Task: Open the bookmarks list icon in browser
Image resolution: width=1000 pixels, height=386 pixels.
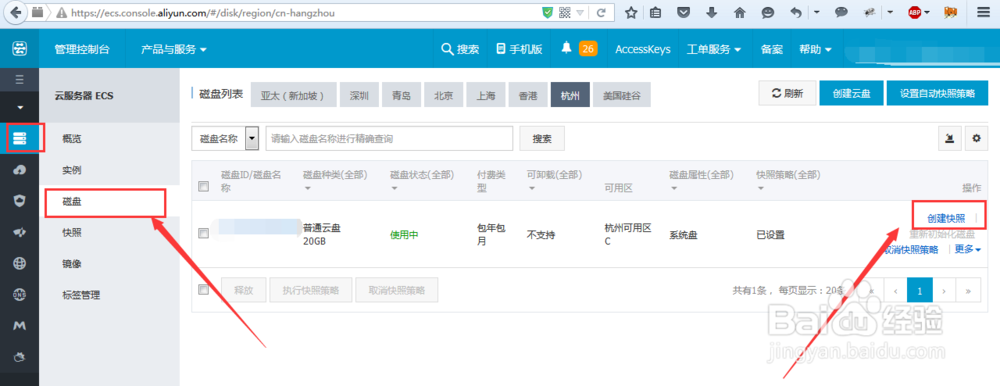Action: point(656,12)
